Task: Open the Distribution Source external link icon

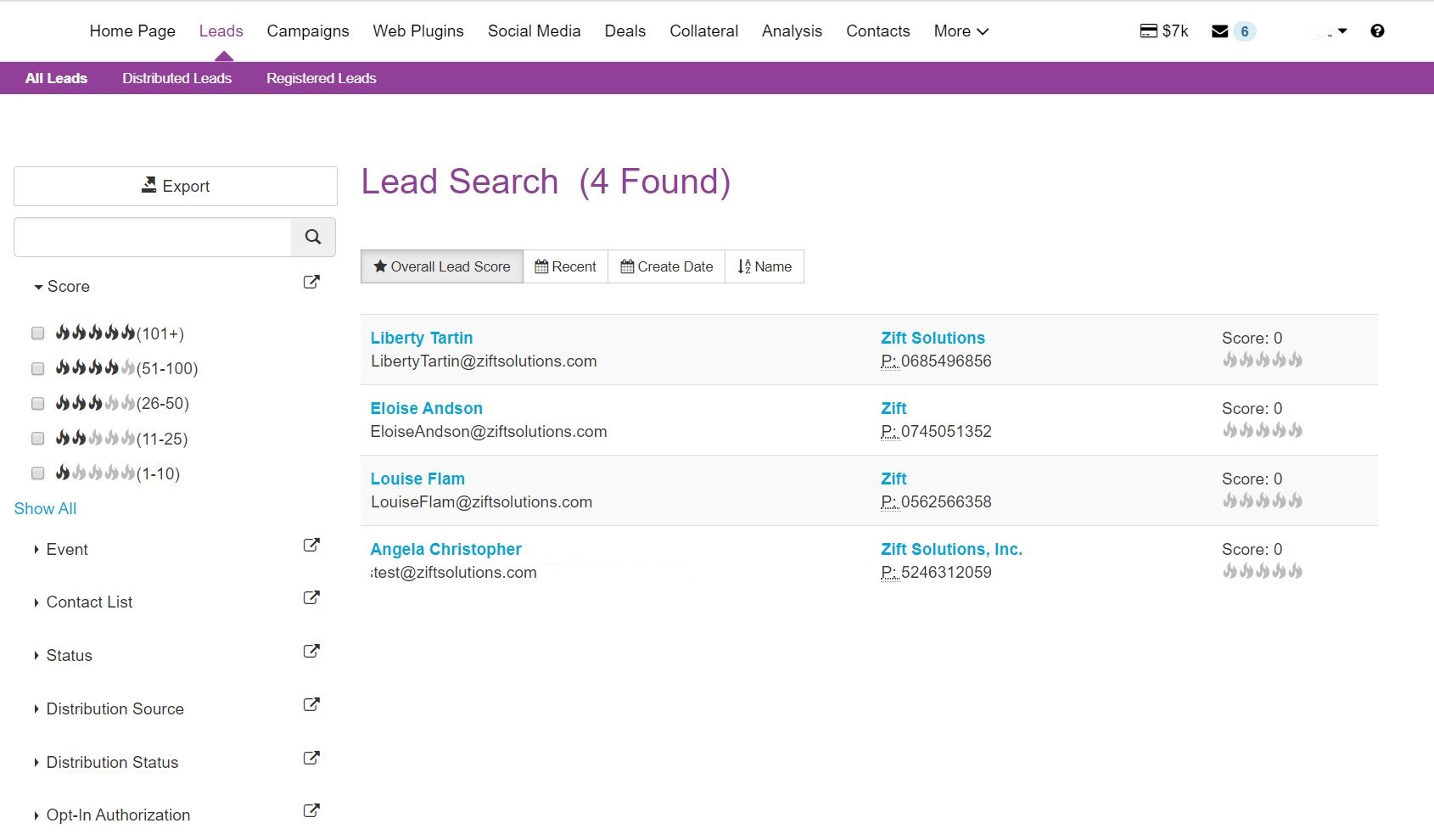Action: pyautogui.click(x=311, y=703)
